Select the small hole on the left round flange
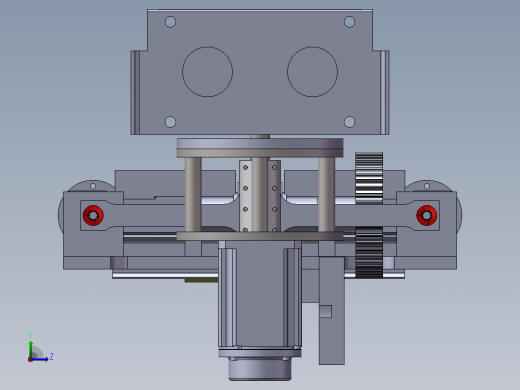This screenshot has width=520, height=390. click(93, 186)
